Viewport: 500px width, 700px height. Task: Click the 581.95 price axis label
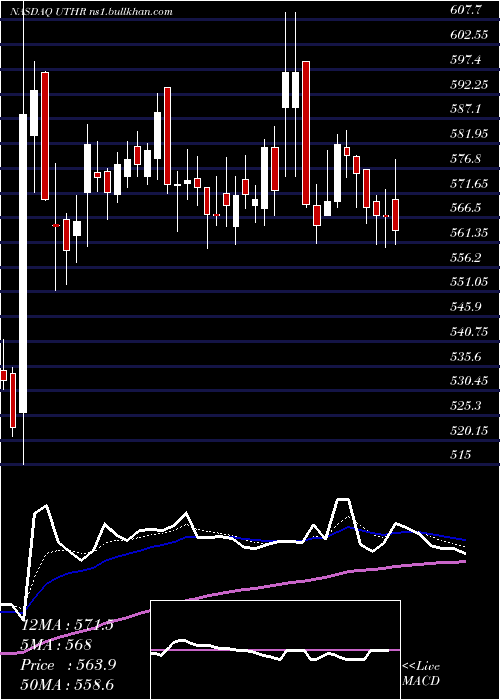coord(469,134)
